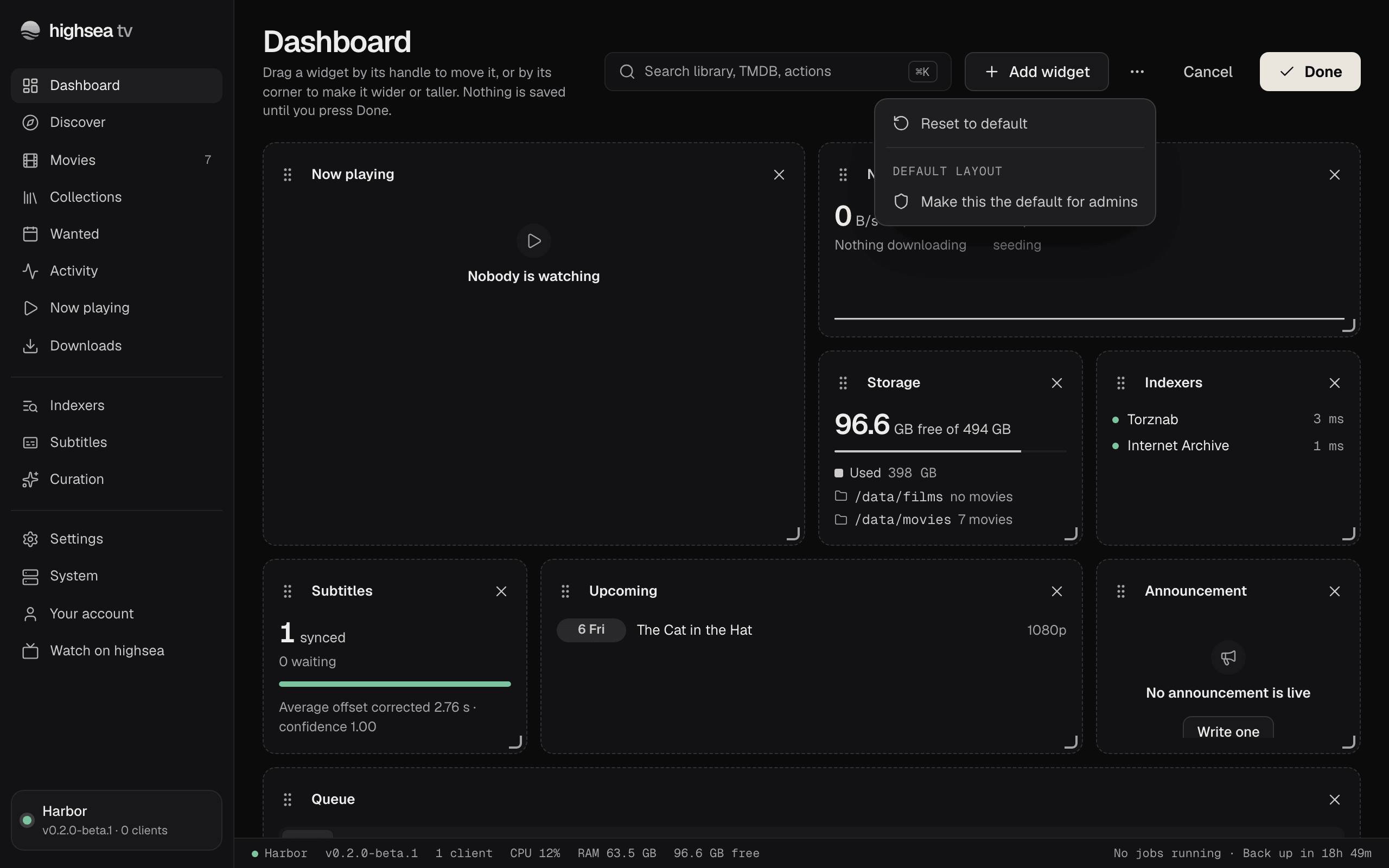
Task: Click the Now playing widget resize corner
Action: [793, 534]
